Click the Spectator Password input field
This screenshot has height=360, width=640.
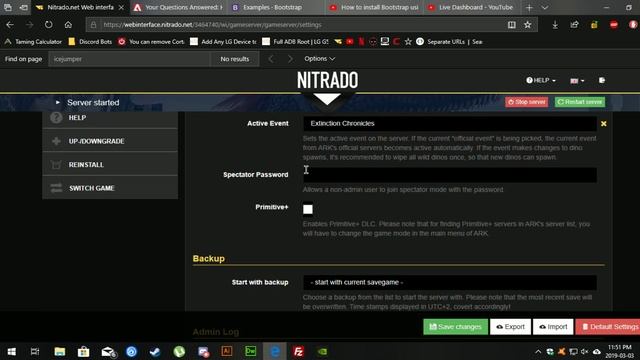(450, 175)
